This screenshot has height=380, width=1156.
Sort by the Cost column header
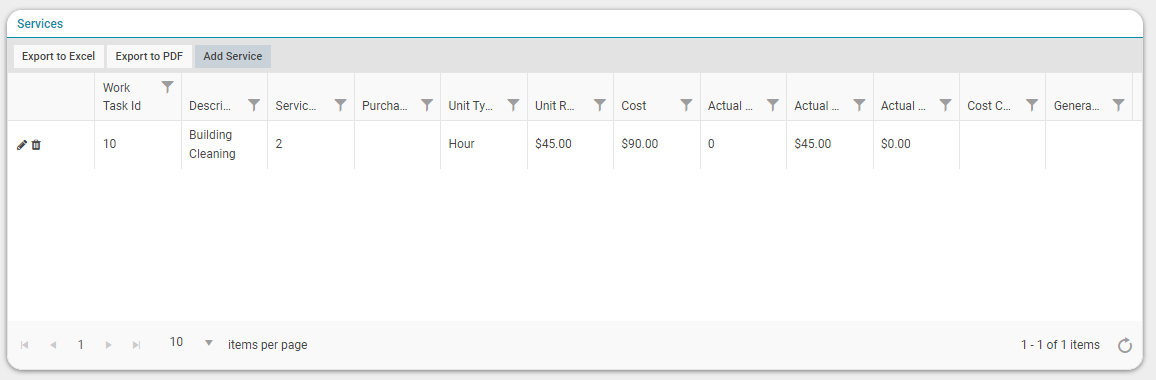[634, 106]
